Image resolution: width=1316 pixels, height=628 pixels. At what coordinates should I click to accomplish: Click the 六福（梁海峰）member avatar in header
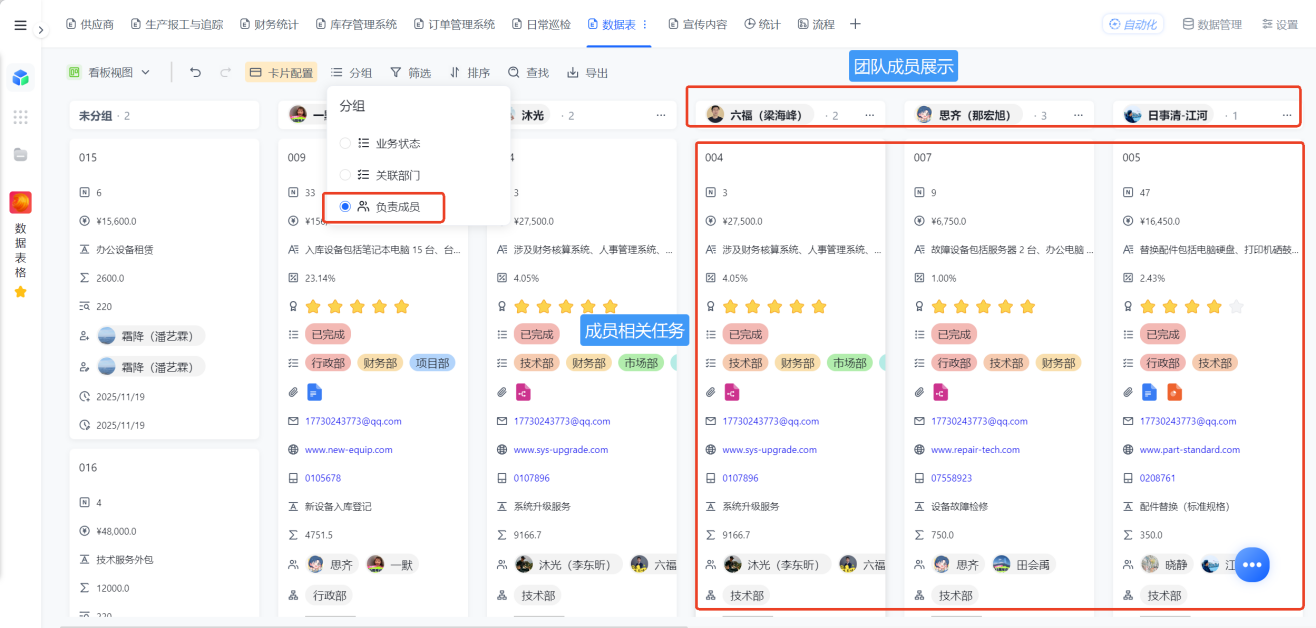(715, 115)
